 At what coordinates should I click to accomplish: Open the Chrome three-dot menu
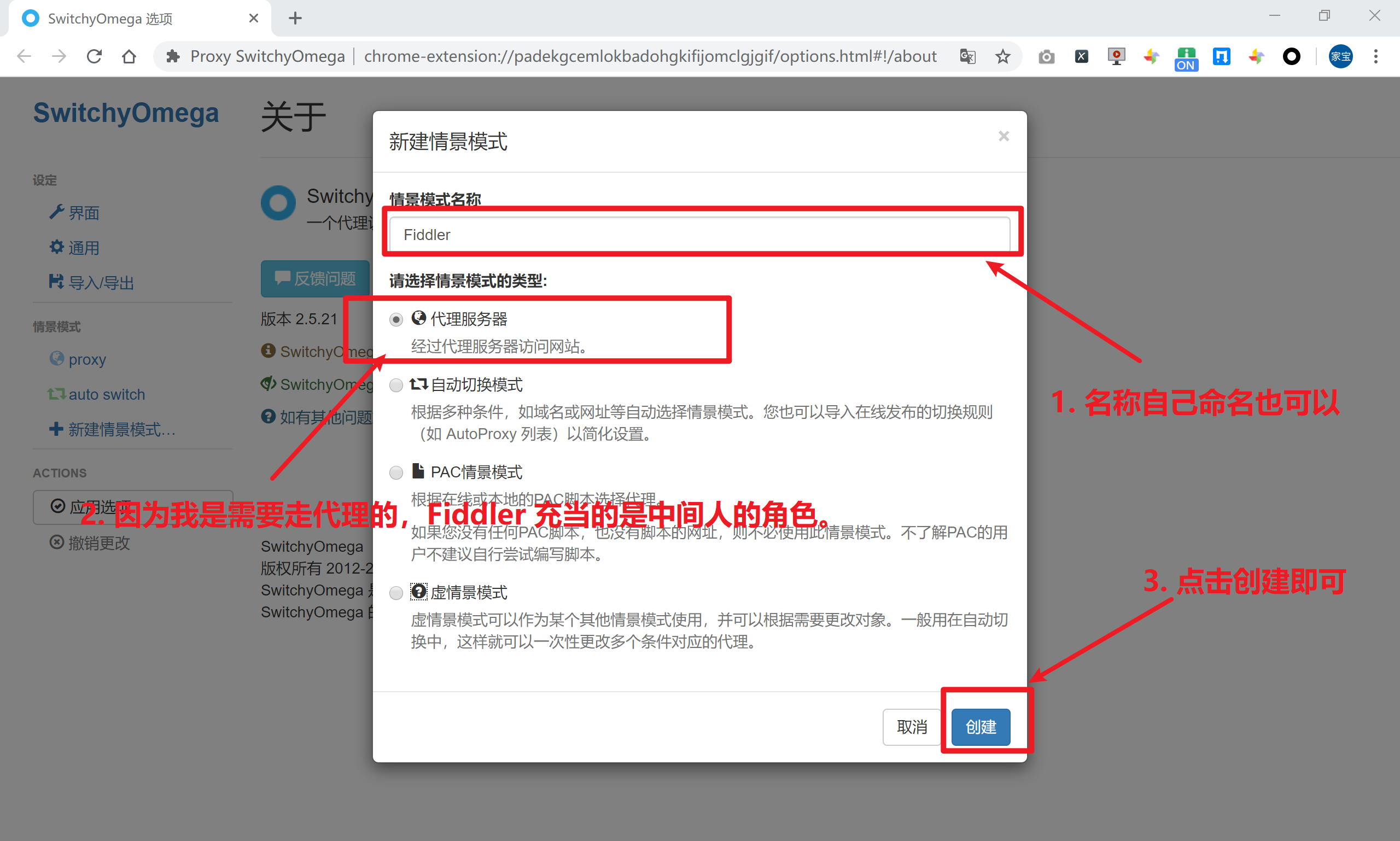pos(1375,56)
